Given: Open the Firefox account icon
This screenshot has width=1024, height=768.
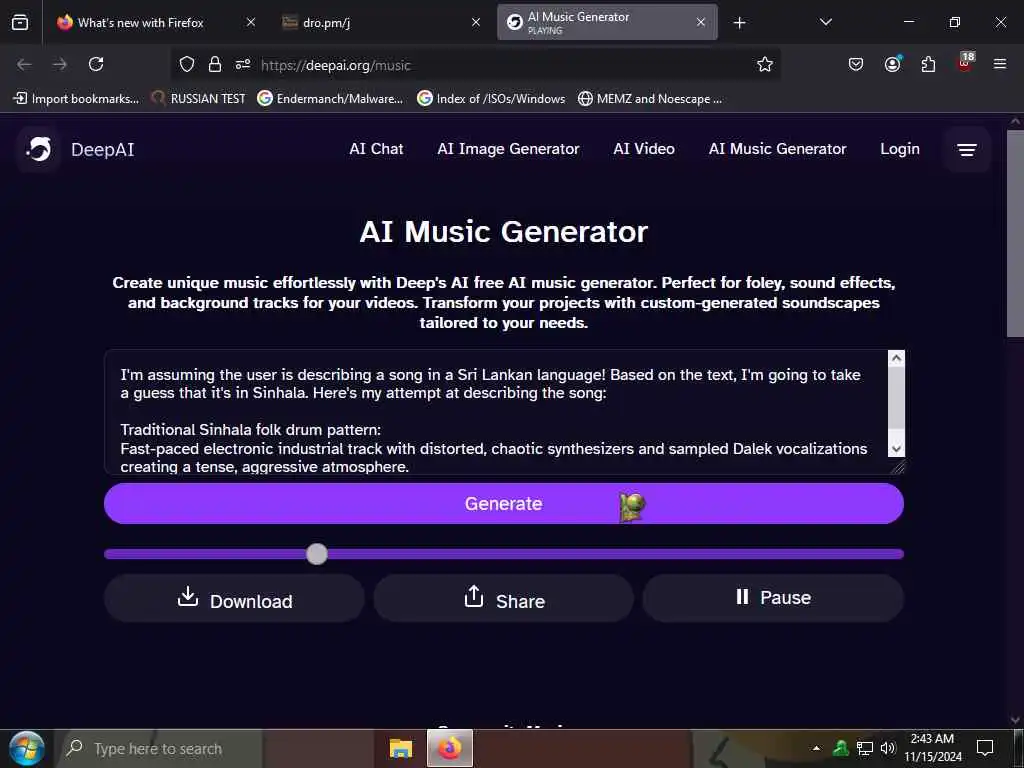Looking at the screenshot, I should 893,64.
